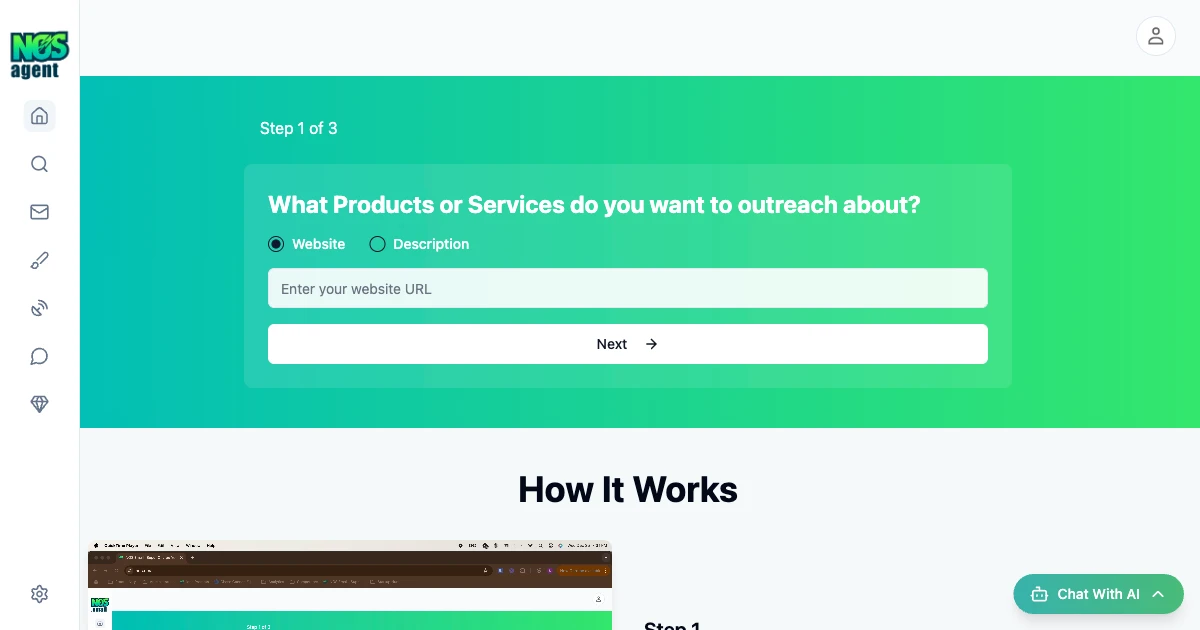
Task: Open the Settings gear icon
Action: point(40,594)
